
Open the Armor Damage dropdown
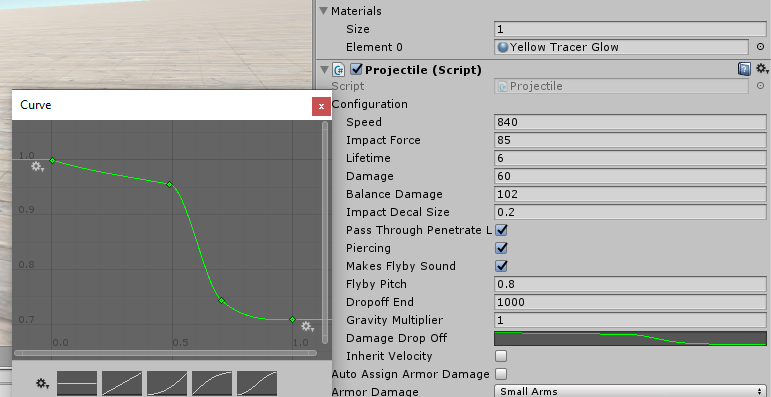(x=630, y=392)
